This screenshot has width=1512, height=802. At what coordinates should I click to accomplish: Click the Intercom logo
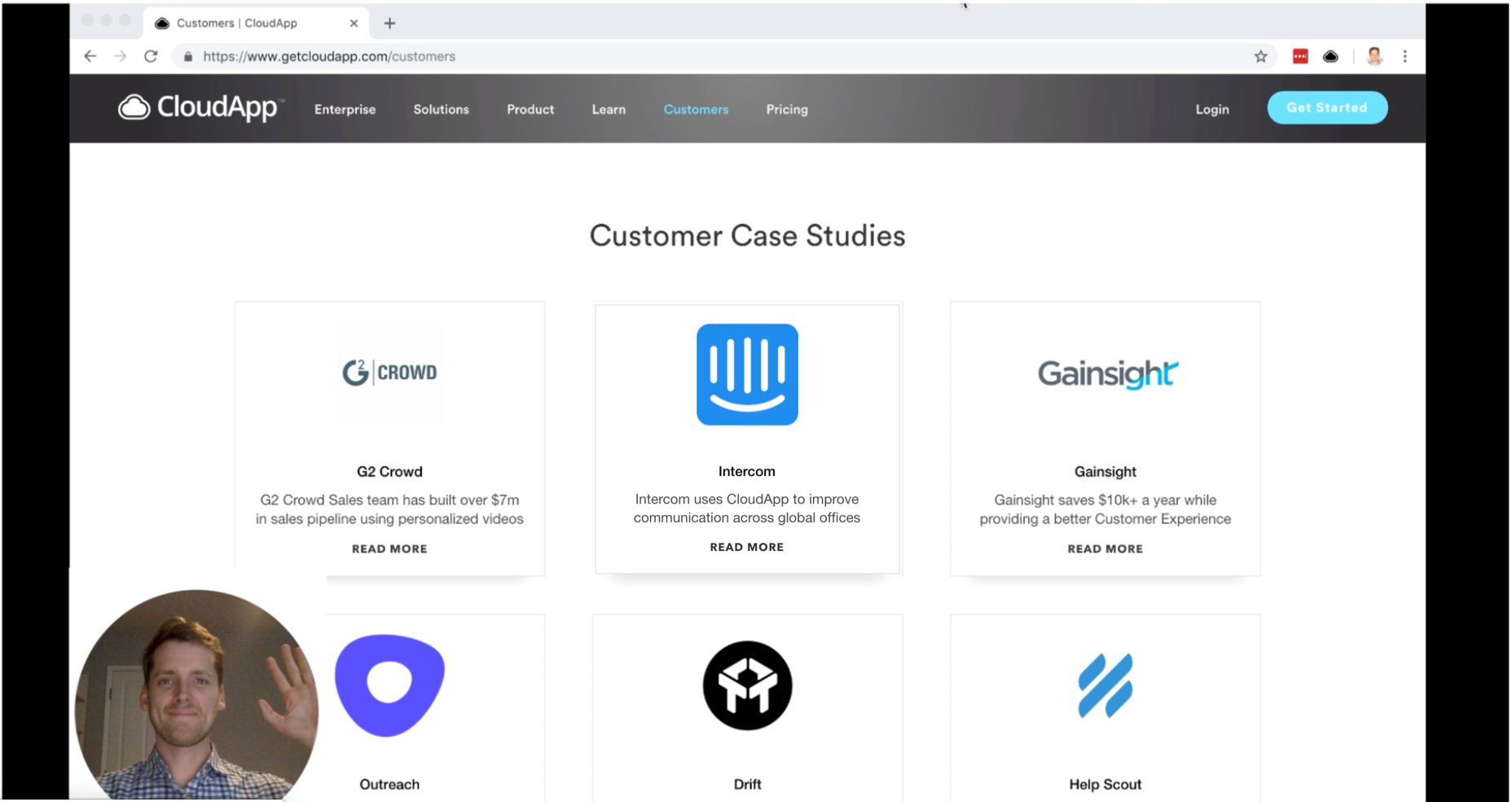pyautogui.click(x=747, y=374)
